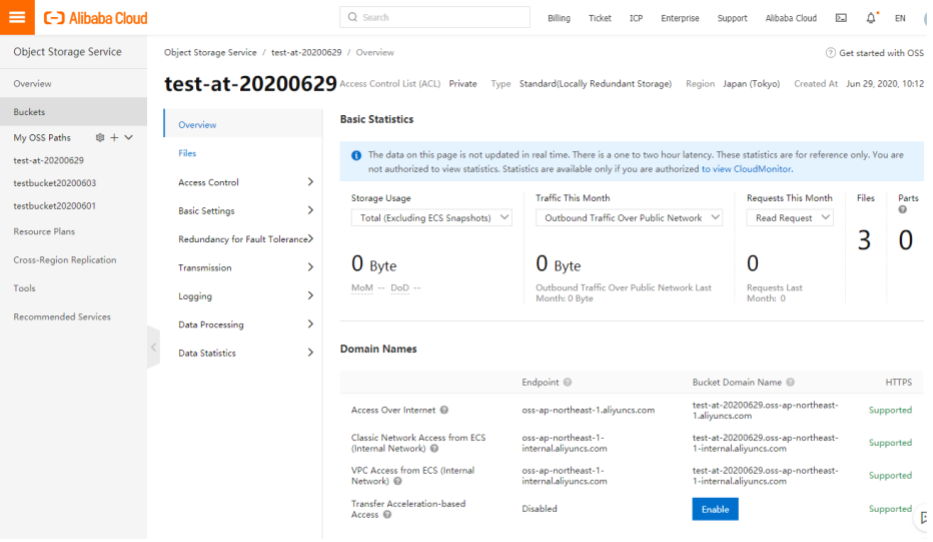Click test-at-20200629 breadcrumb link

pos(306,52)
